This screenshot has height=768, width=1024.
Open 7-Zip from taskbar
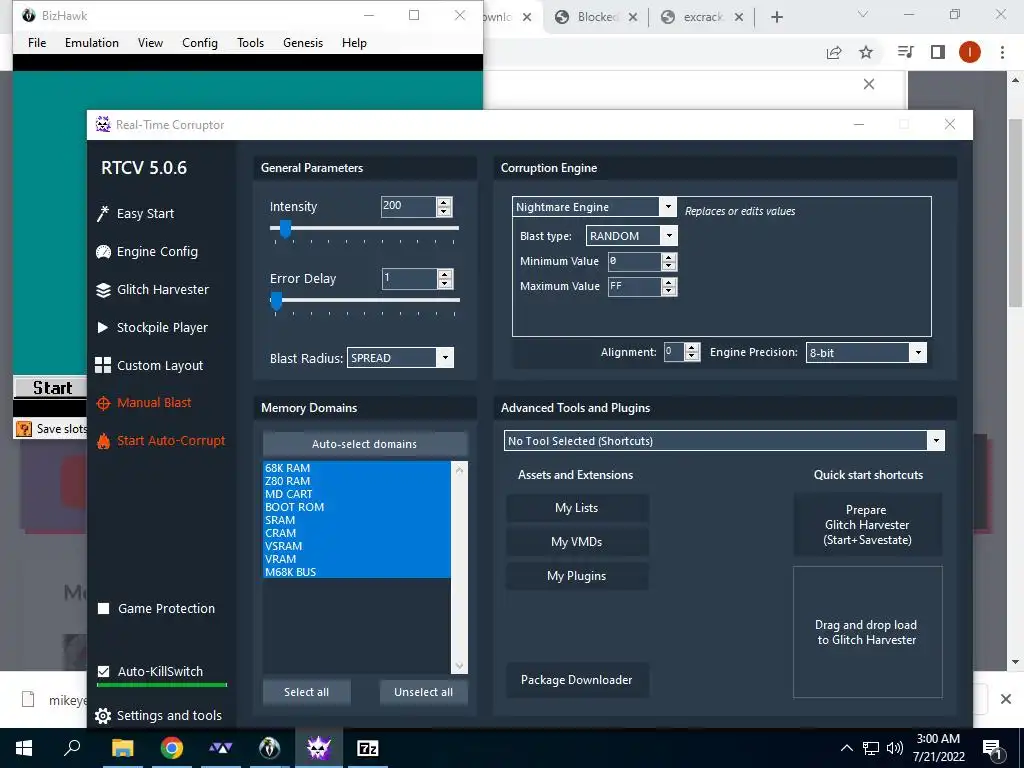click(x=368, y=748)
